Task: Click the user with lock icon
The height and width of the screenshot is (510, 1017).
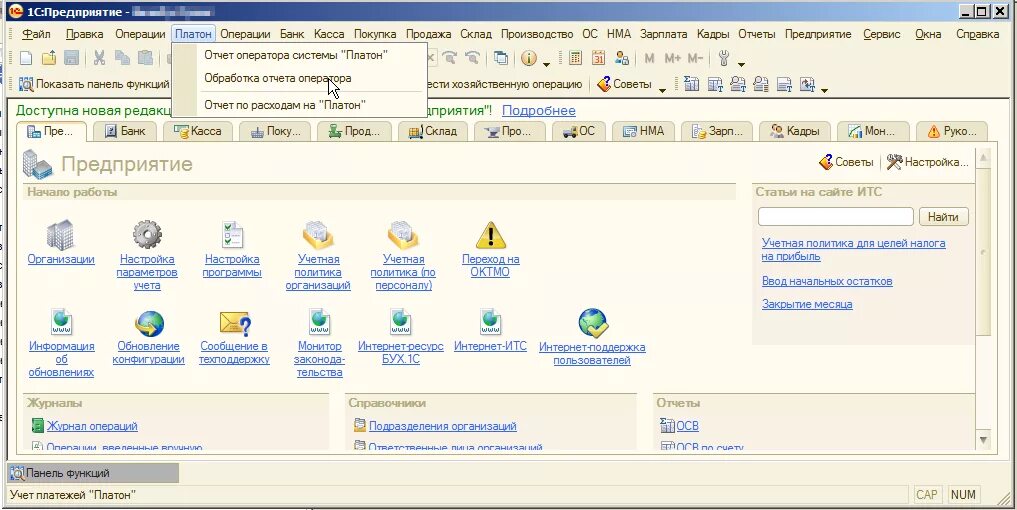Action: tap(622, 58)
